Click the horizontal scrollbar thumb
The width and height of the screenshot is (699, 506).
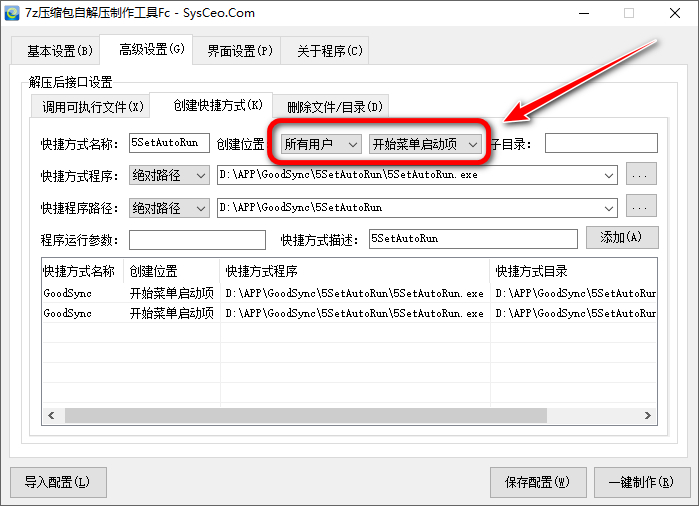[306, 415]
